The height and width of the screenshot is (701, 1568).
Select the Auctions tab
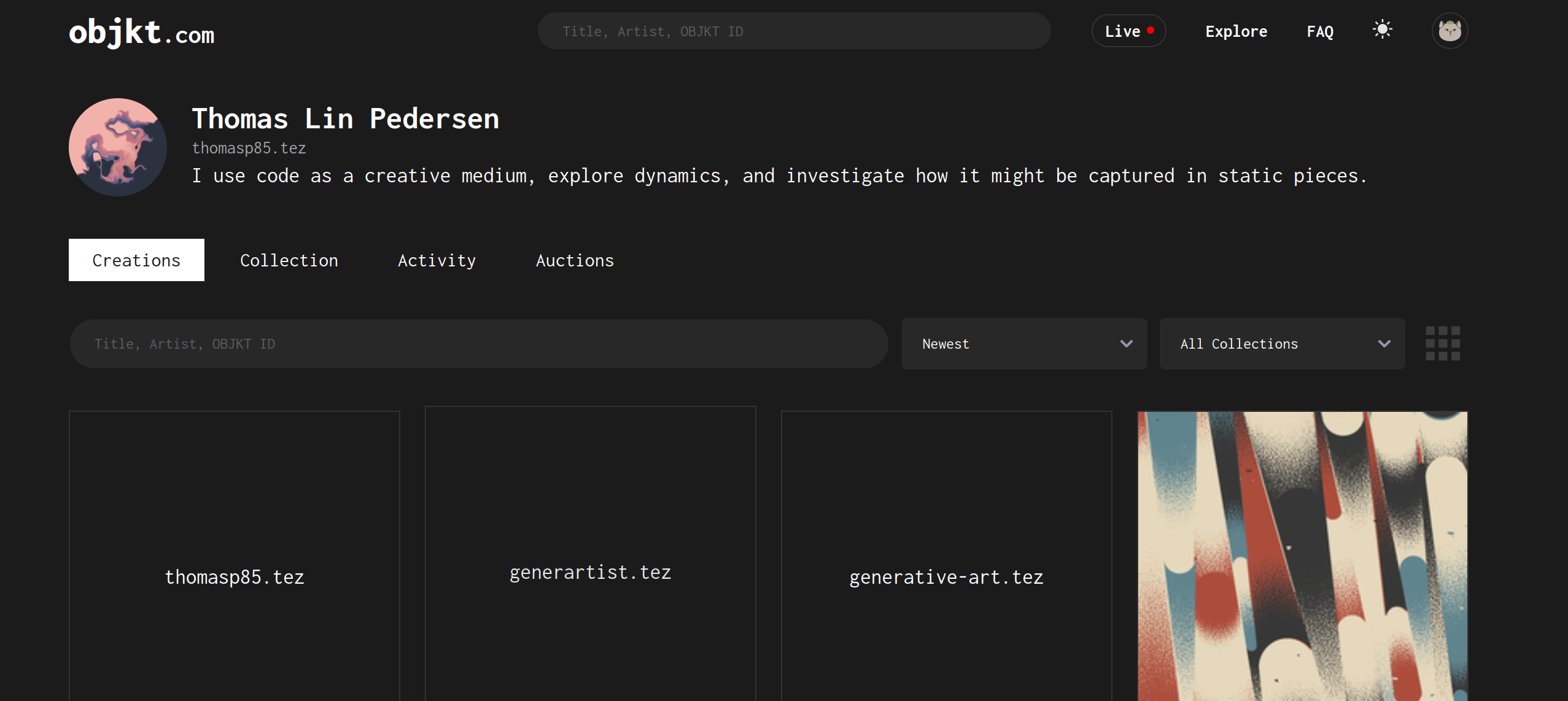[x=575, y=261]
